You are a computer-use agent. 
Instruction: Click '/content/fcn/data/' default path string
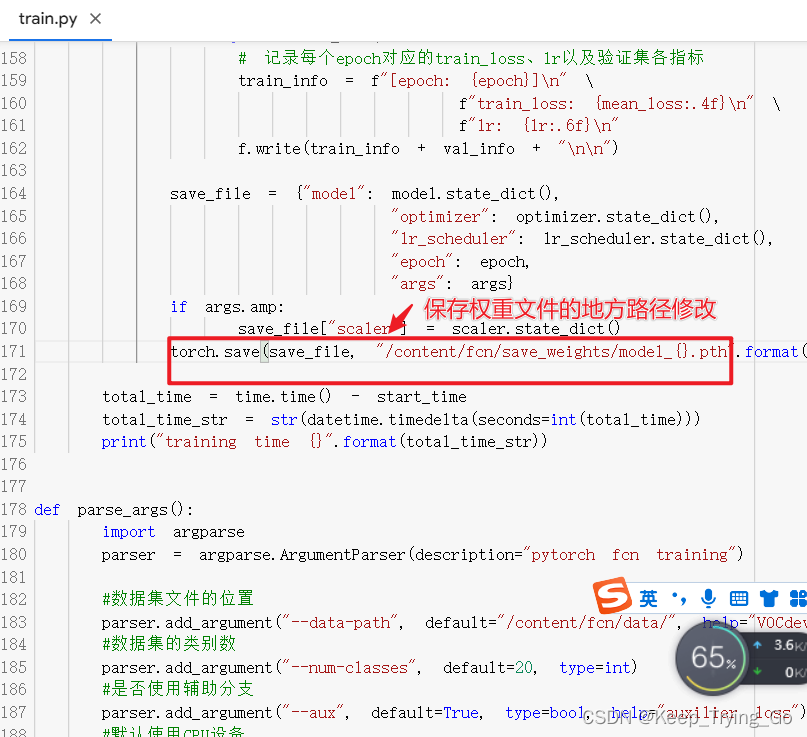click(587, 623)
